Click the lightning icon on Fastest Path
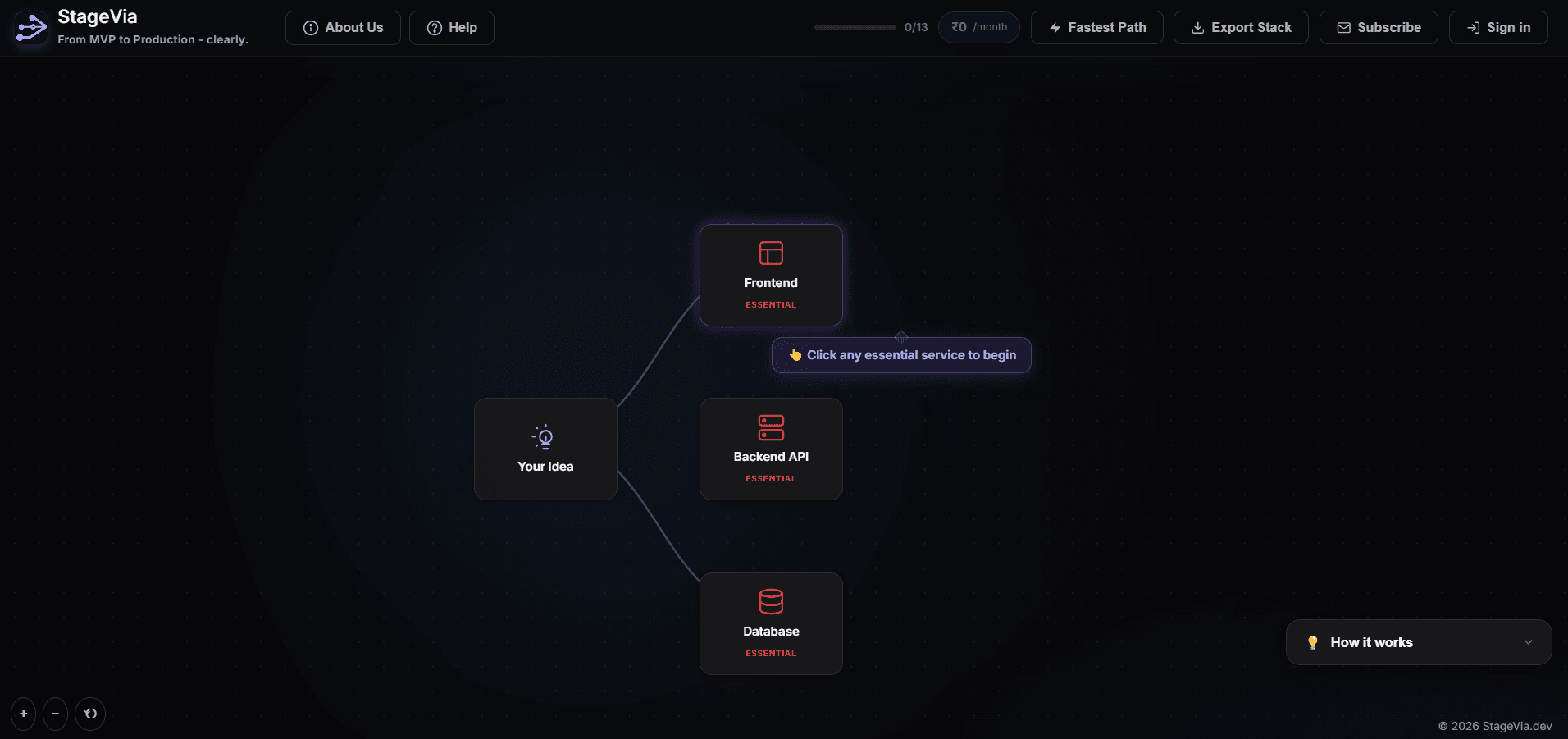1568x739 pixels. click(x=1054, y=27)
